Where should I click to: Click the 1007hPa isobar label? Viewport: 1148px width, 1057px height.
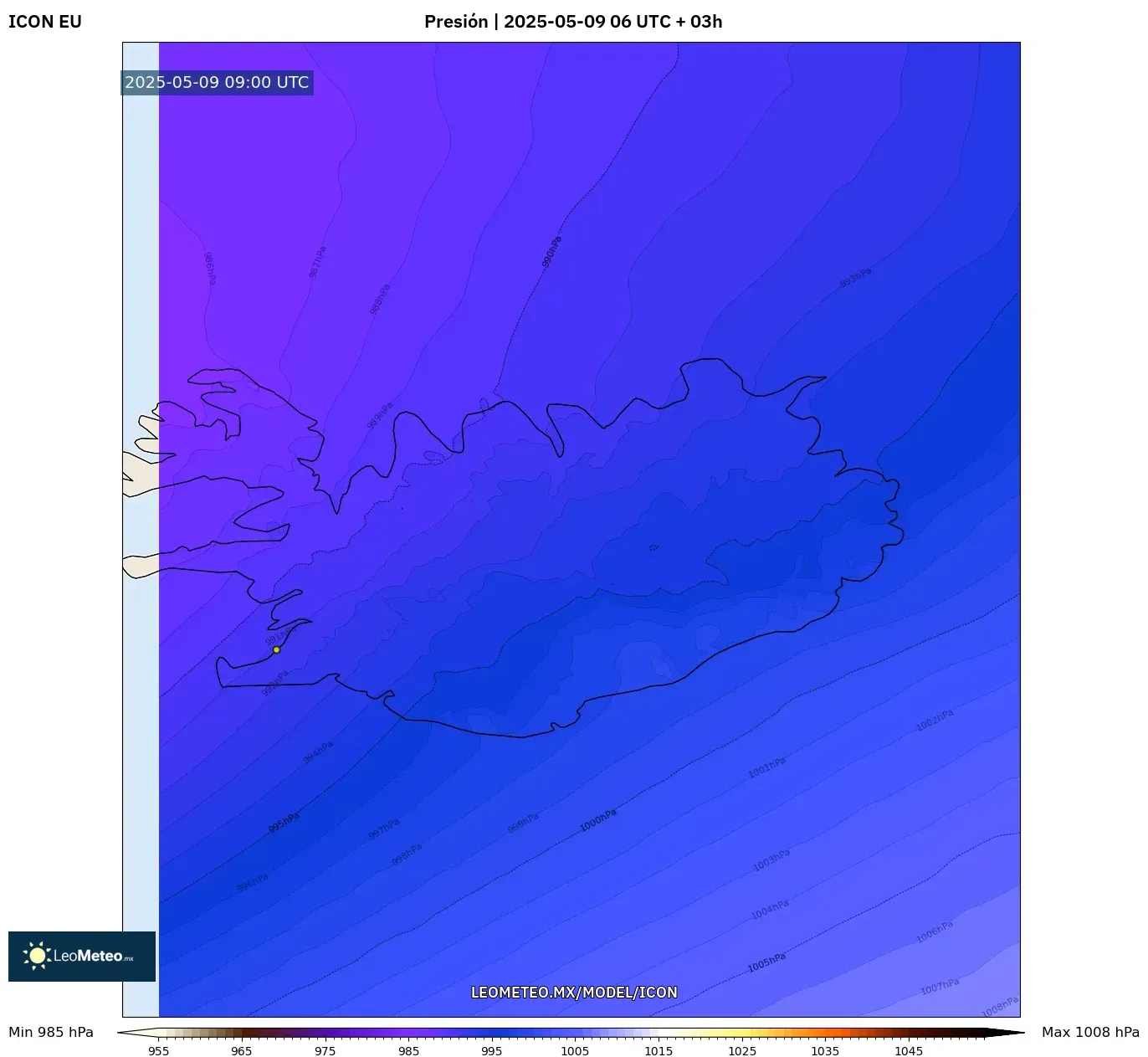coord(940,988)
